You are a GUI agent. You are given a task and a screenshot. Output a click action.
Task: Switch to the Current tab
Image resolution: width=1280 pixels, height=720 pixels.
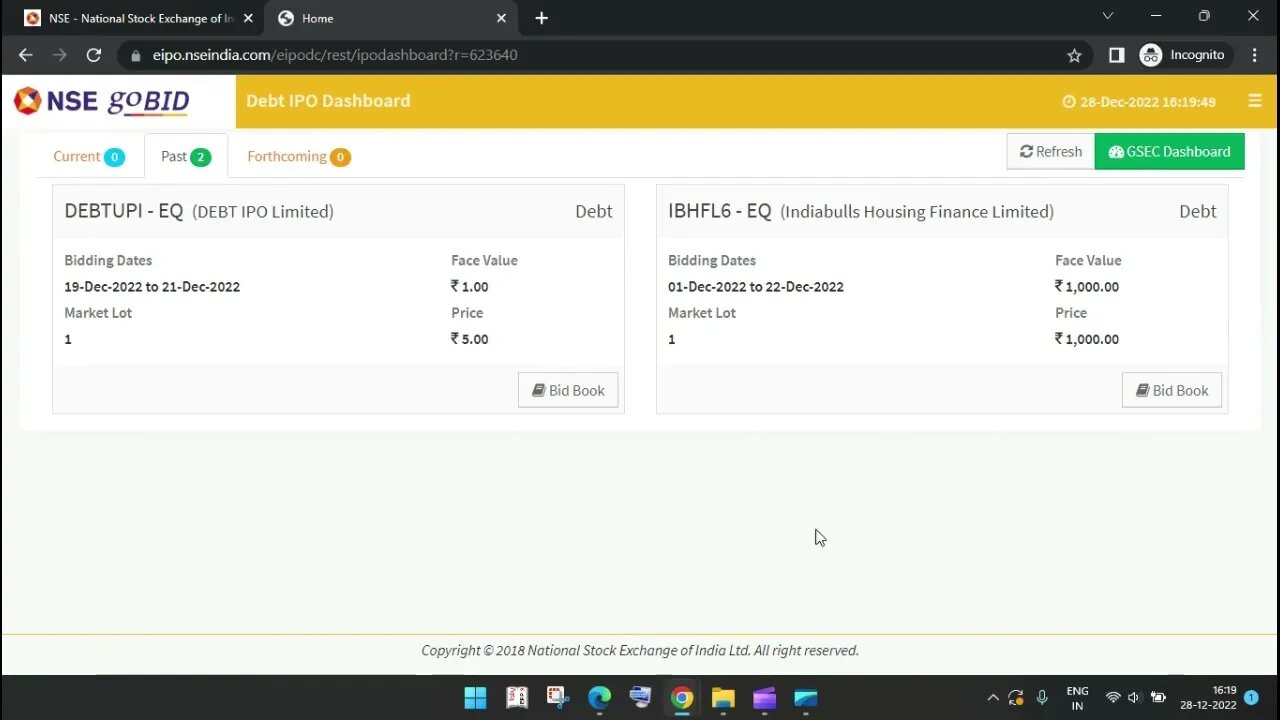pyautogui.click(x=88, y=156)
